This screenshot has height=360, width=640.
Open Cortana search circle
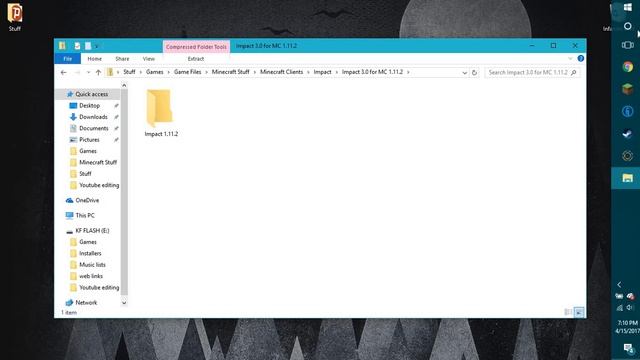pyautogui.click(x=628, y=26)
